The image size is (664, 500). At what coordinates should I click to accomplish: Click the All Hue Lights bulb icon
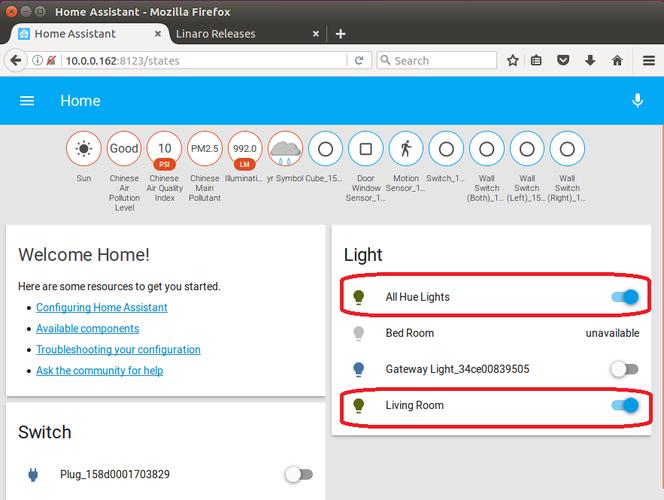[x=359, y=297]
